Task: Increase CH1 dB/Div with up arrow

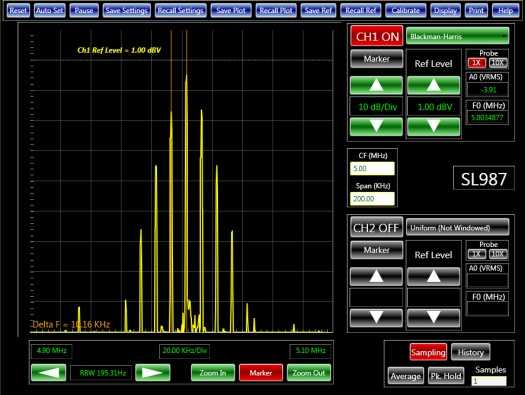Action: pyautogui.click(x=376, y=85)
